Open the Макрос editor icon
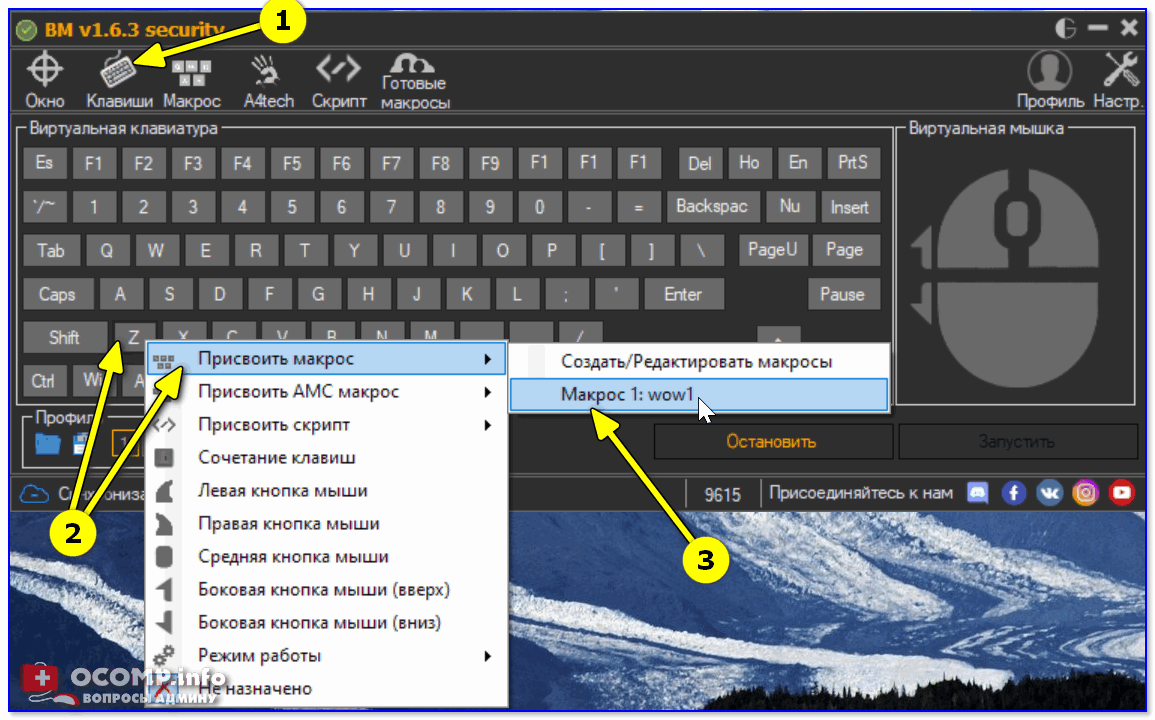The image size is (1155, 720). (191, 78)
